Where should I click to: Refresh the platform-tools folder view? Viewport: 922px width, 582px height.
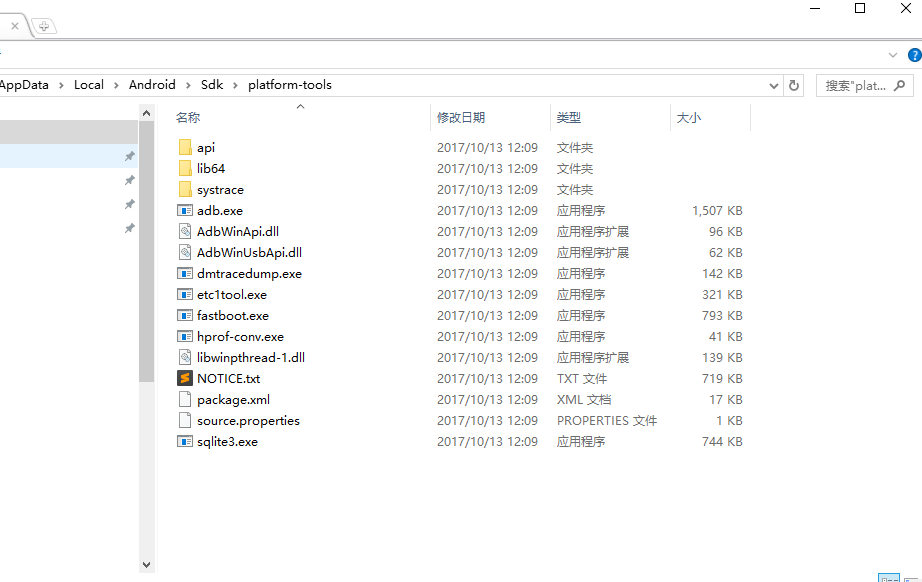click(794, 85)
